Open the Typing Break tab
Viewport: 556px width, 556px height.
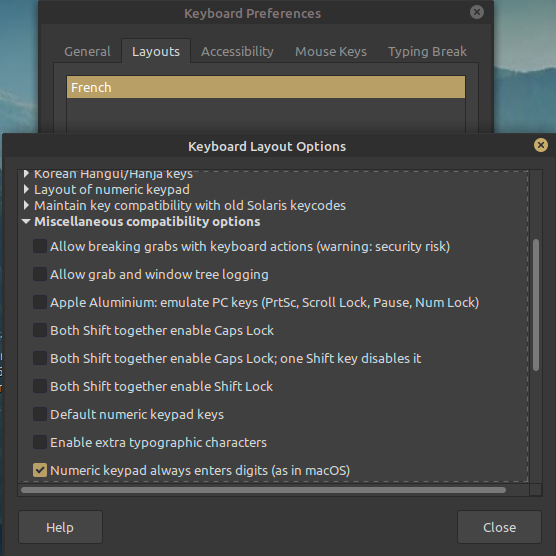[427, 51]
